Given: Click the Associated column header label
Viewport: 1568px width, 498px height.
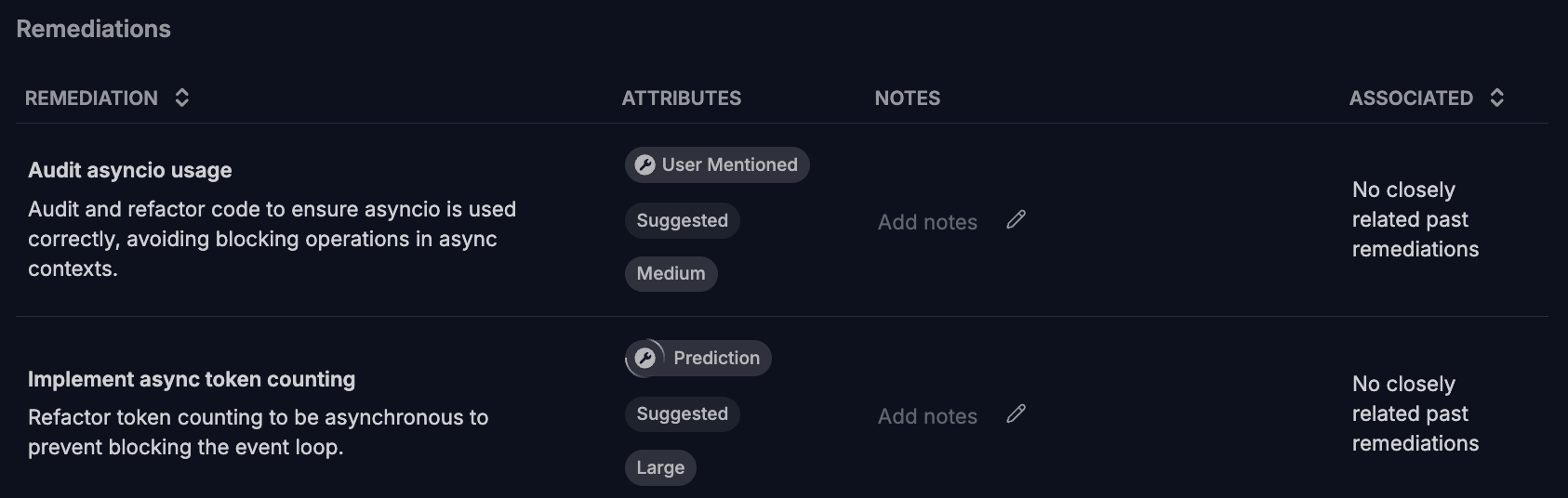Looking at the screenshot, I should pos(1410,98).
